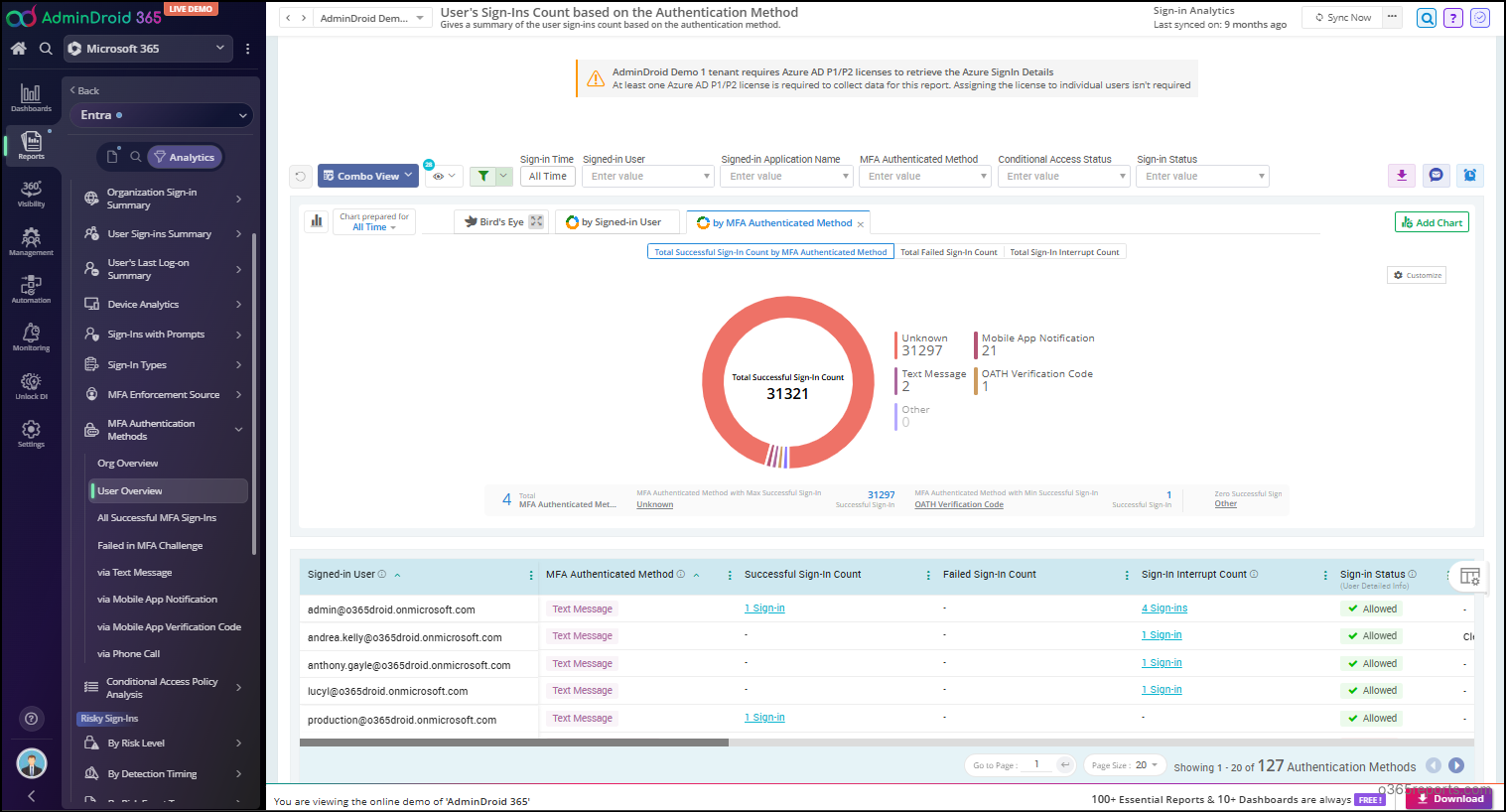
Task: Open All Successful MFA Sign-Ins report
Action: pyautogui.click(x=157, y=518)
